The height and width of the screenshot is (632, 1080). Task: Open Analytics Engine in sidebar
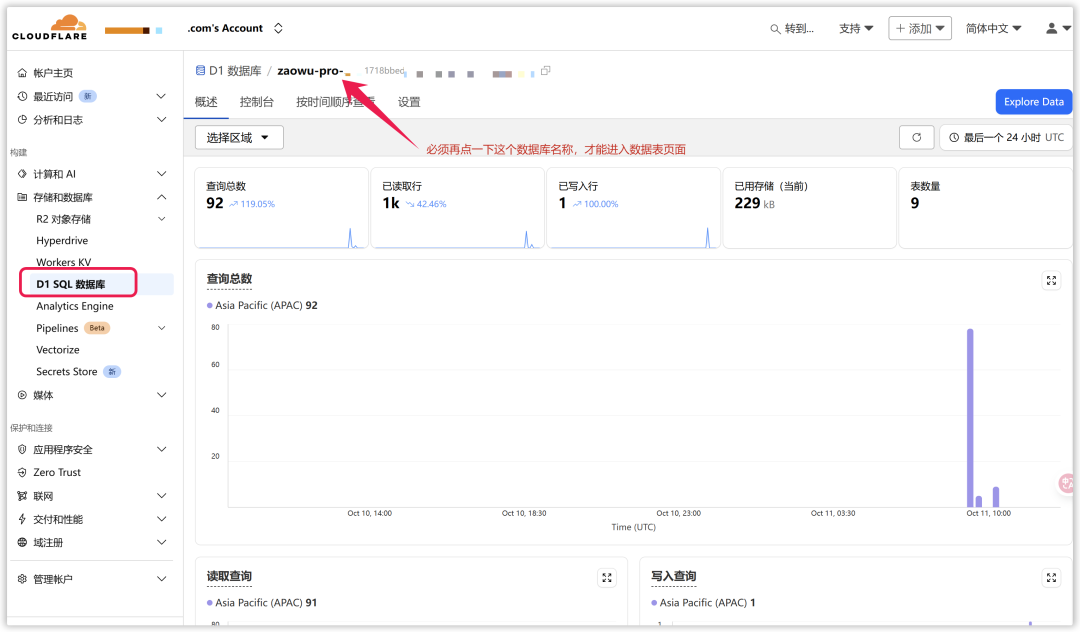pyautogui.click(x=74, y=306)
